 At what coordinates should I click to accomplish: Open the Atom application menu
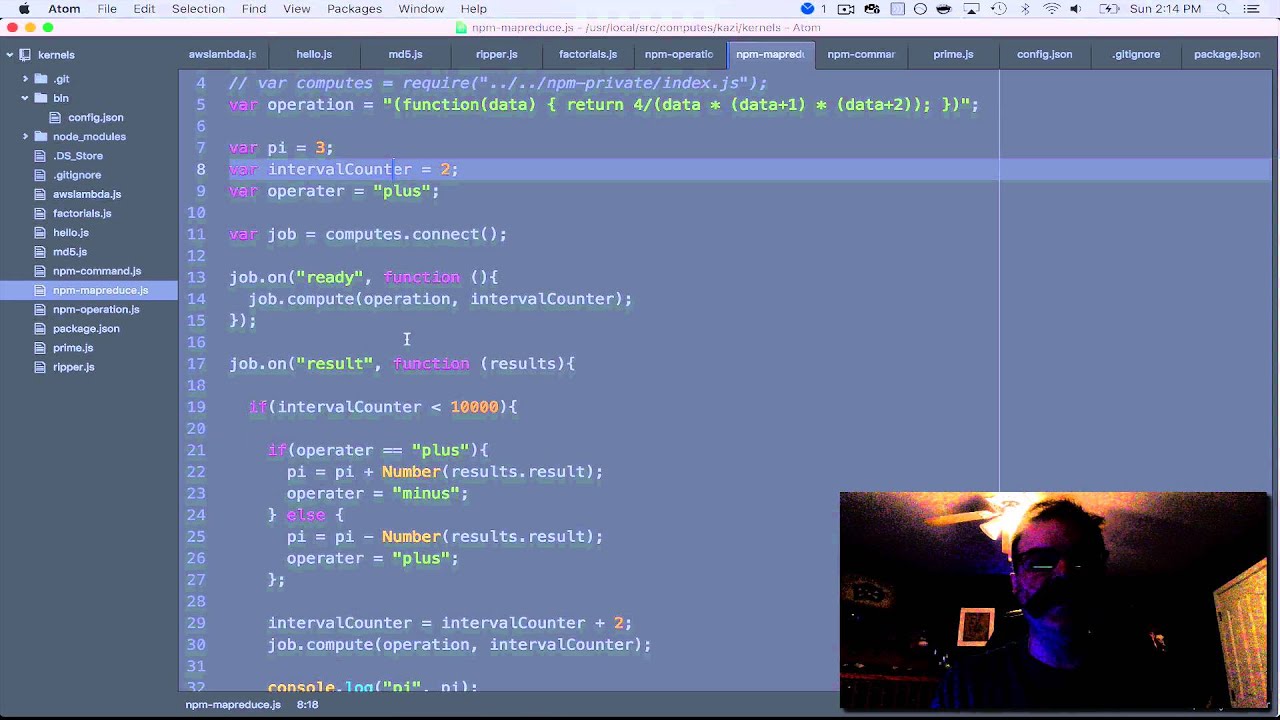(x=65, y=9)
